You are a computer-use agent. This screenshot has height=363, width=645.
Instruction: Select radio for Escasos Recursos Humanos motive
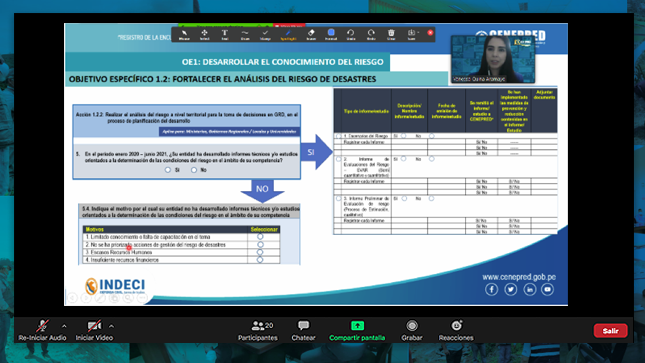pyautogui.click(x=260, y=252)
